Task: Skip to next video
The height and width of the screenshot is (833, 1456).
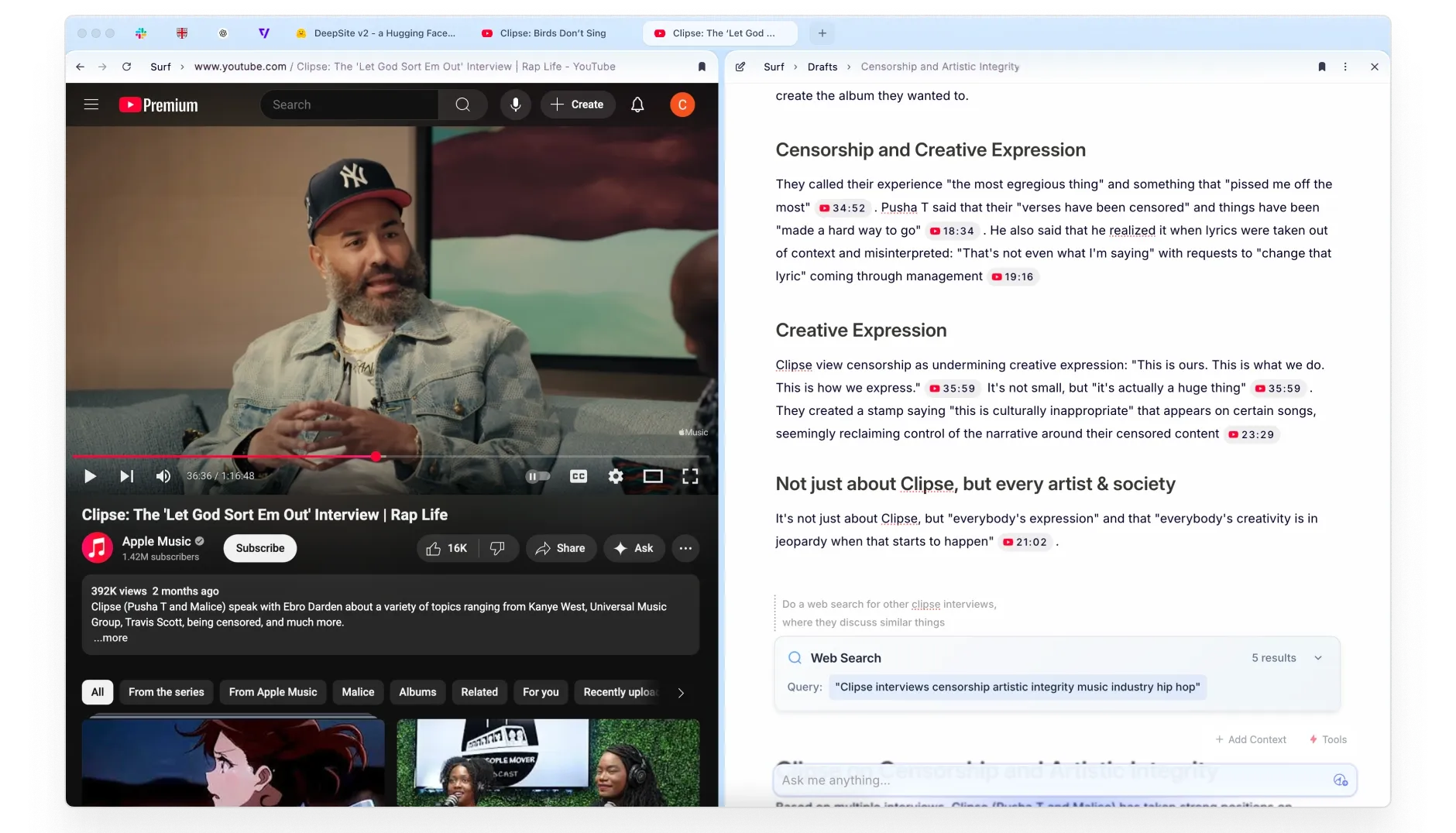Action: tap(126, 476)
